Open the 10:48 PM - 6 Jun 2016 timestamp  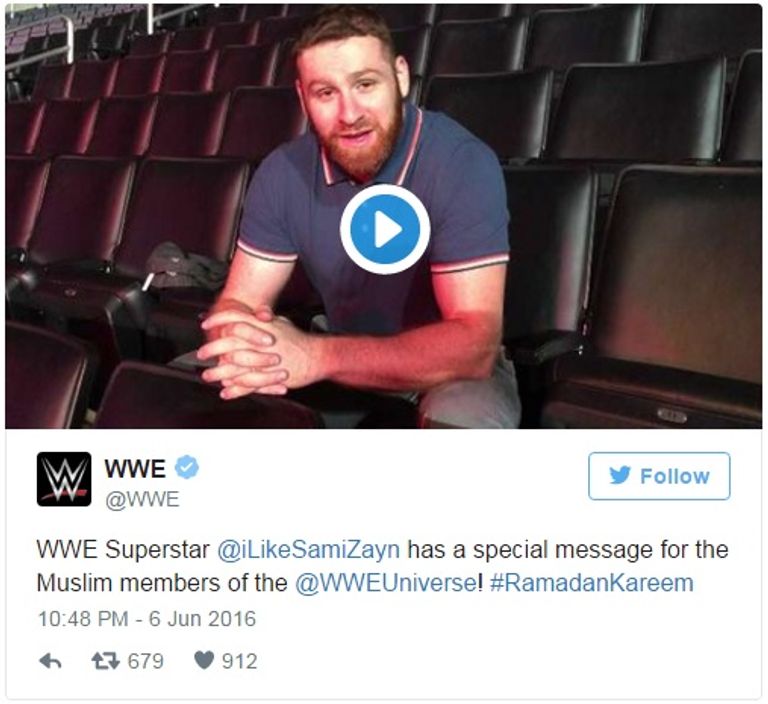tap(146, 619)
